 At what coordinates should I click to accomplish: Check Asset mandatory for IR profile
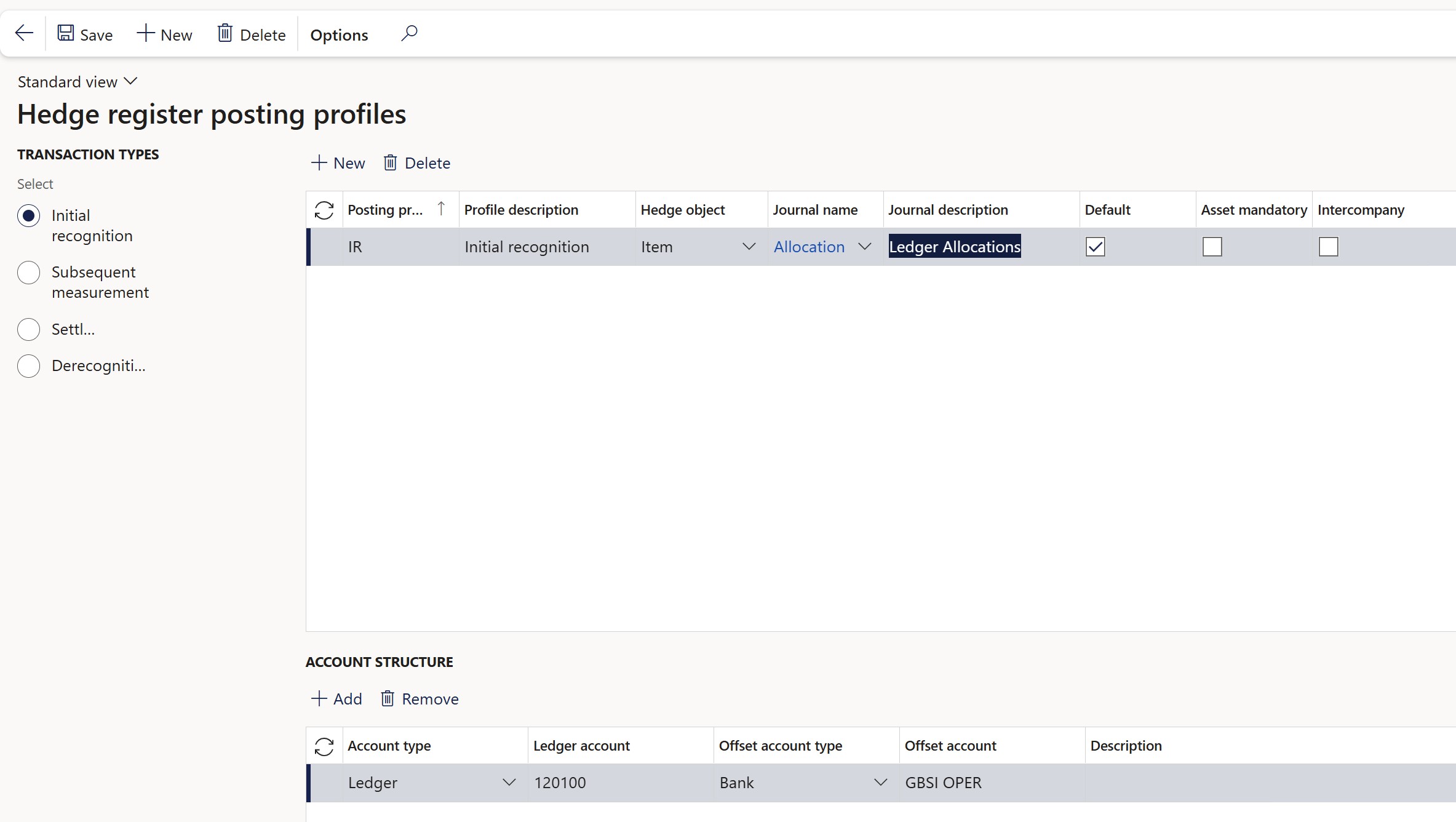tap(1212, 247)
